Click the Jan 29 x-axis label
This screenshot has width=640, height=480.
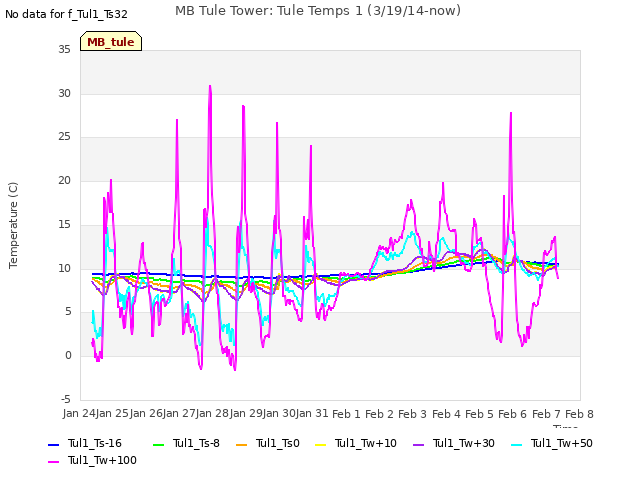pos(246,413)
